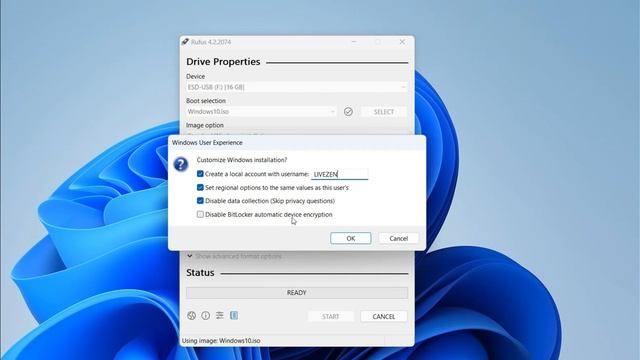
Task: Open Rufus settings sliders icon
Action: tap(220, 316)
